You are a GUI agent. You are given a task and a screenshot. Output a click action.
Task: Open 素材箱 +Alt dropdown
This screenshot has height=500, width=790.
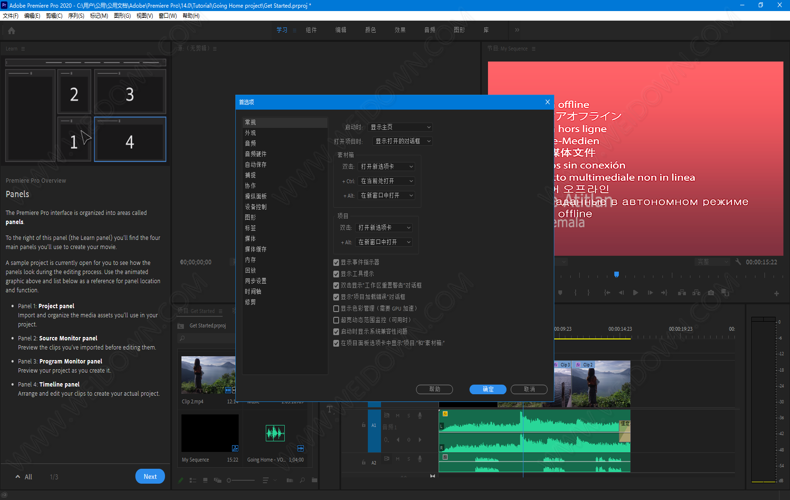(386, 196)
